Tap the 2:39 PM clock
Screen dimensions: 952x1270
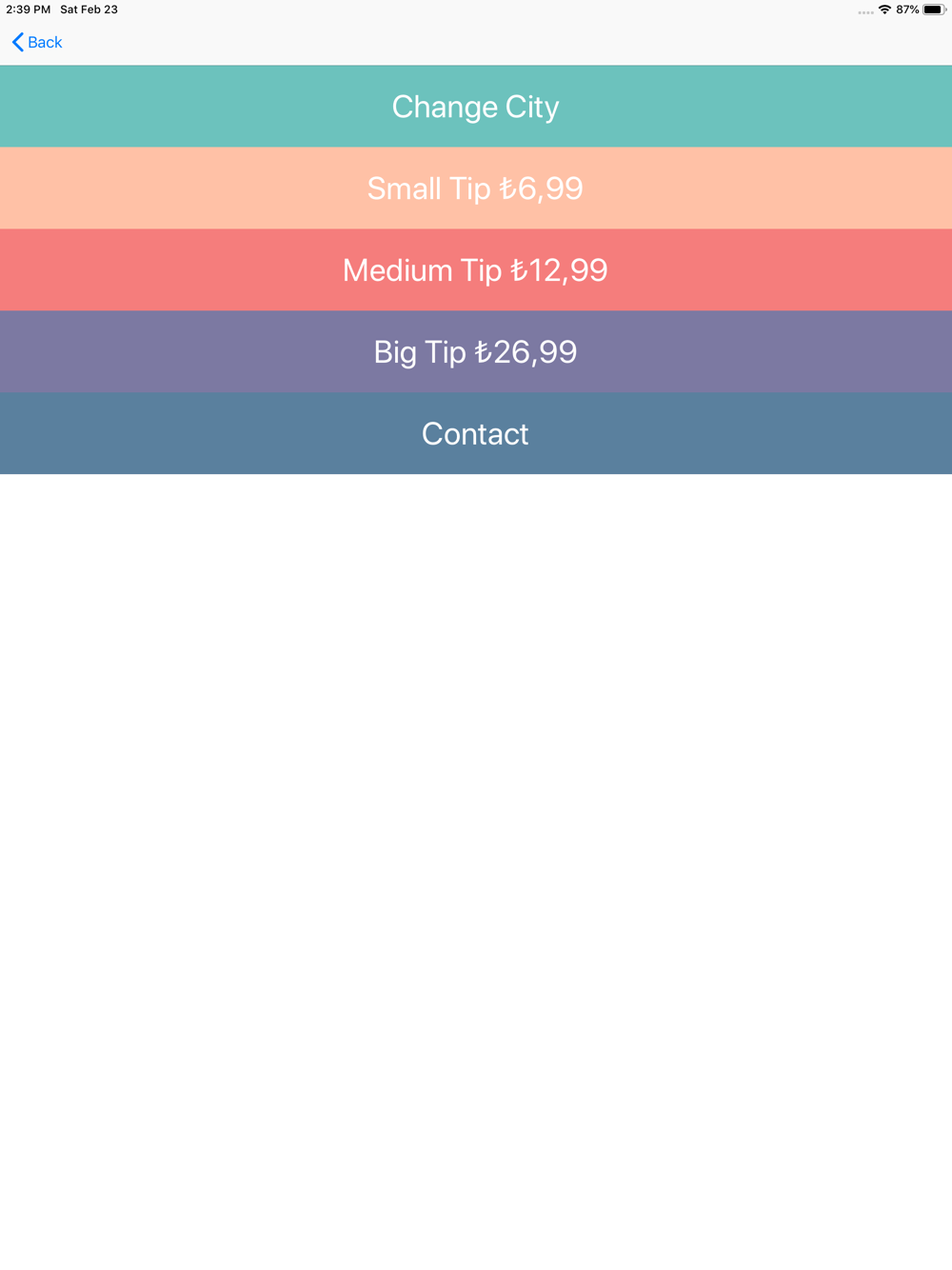pyautogui.click(x=29, y=10)
